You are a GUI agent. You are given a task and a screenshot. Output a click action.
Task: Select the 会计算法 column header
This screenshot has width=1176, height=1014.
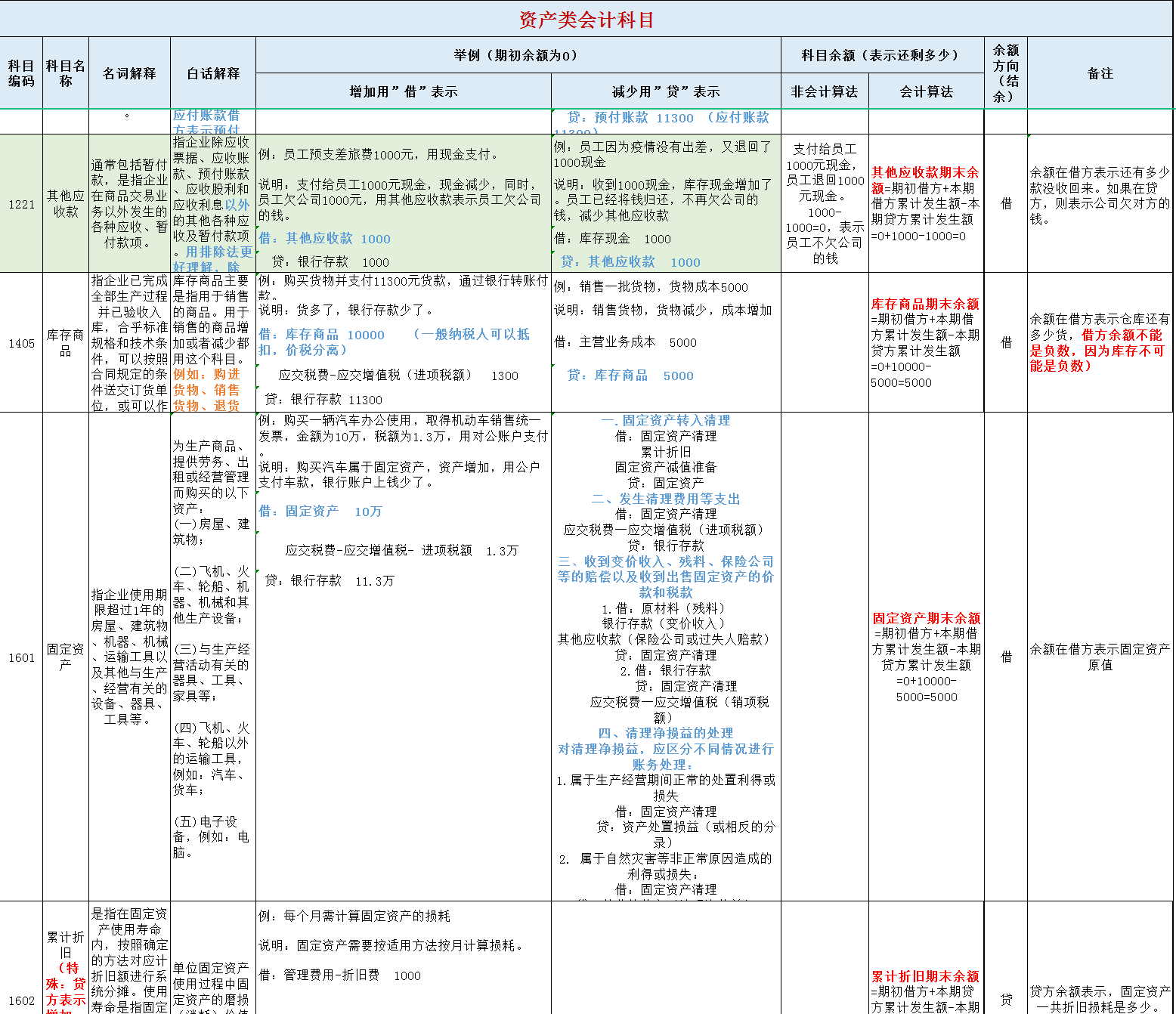click(925, 91)
